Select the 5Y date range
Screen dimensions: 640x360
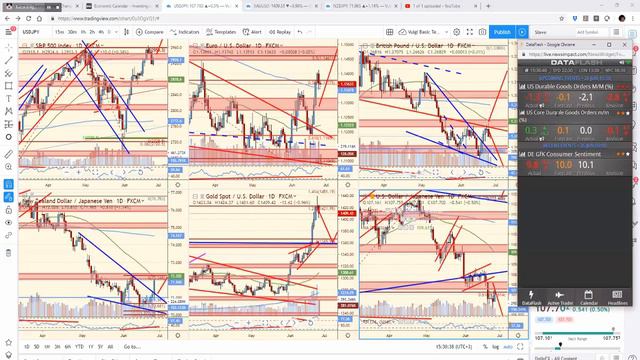[100, 347]
